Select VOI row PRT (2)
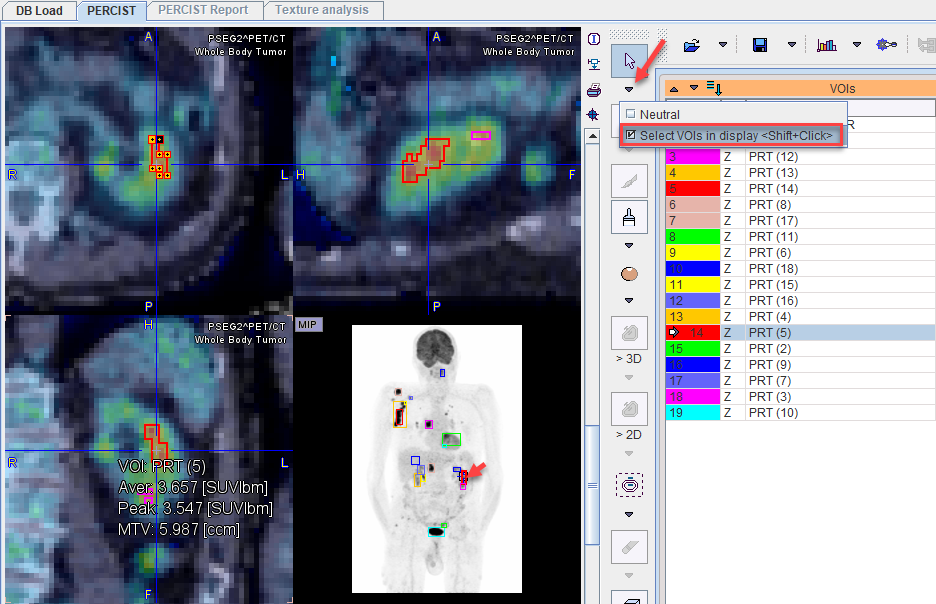 800,349
